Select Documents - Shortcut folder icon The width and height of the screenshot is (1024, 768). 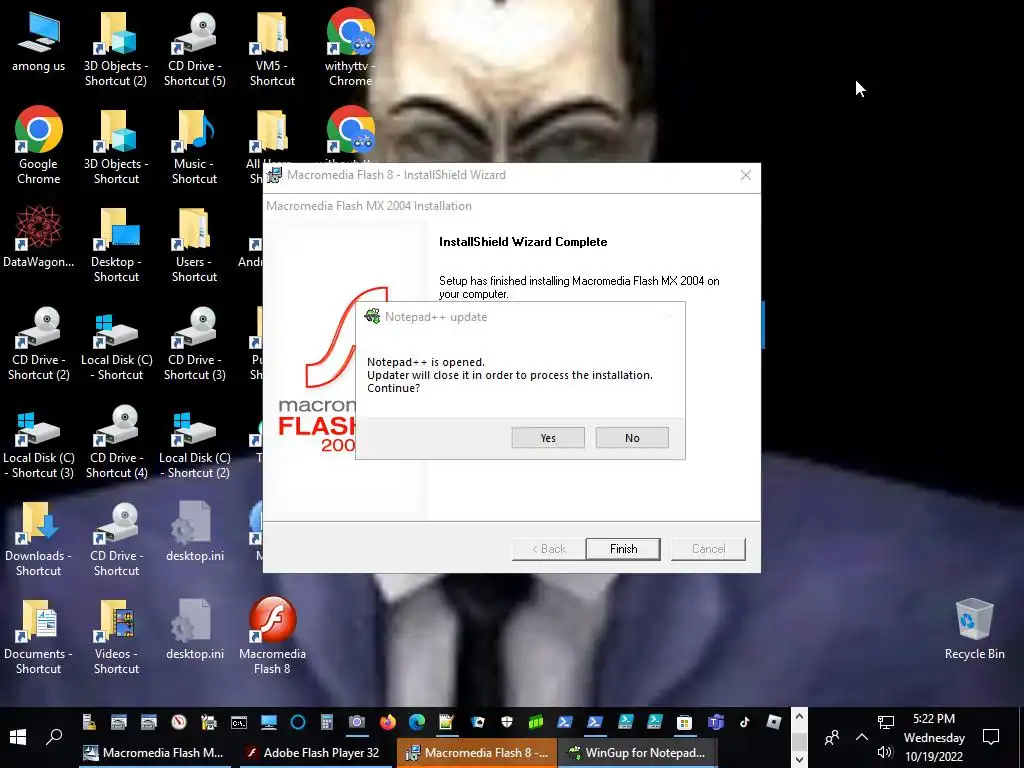[x=39, y=637]
